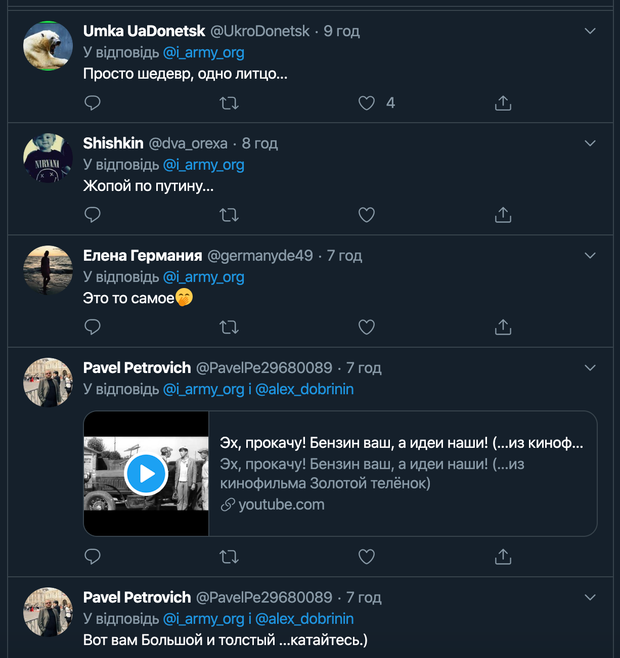620x658 pixels.
Task: Open the youtube.com link card
Action: pyautogui.click(x=400, y=473)
